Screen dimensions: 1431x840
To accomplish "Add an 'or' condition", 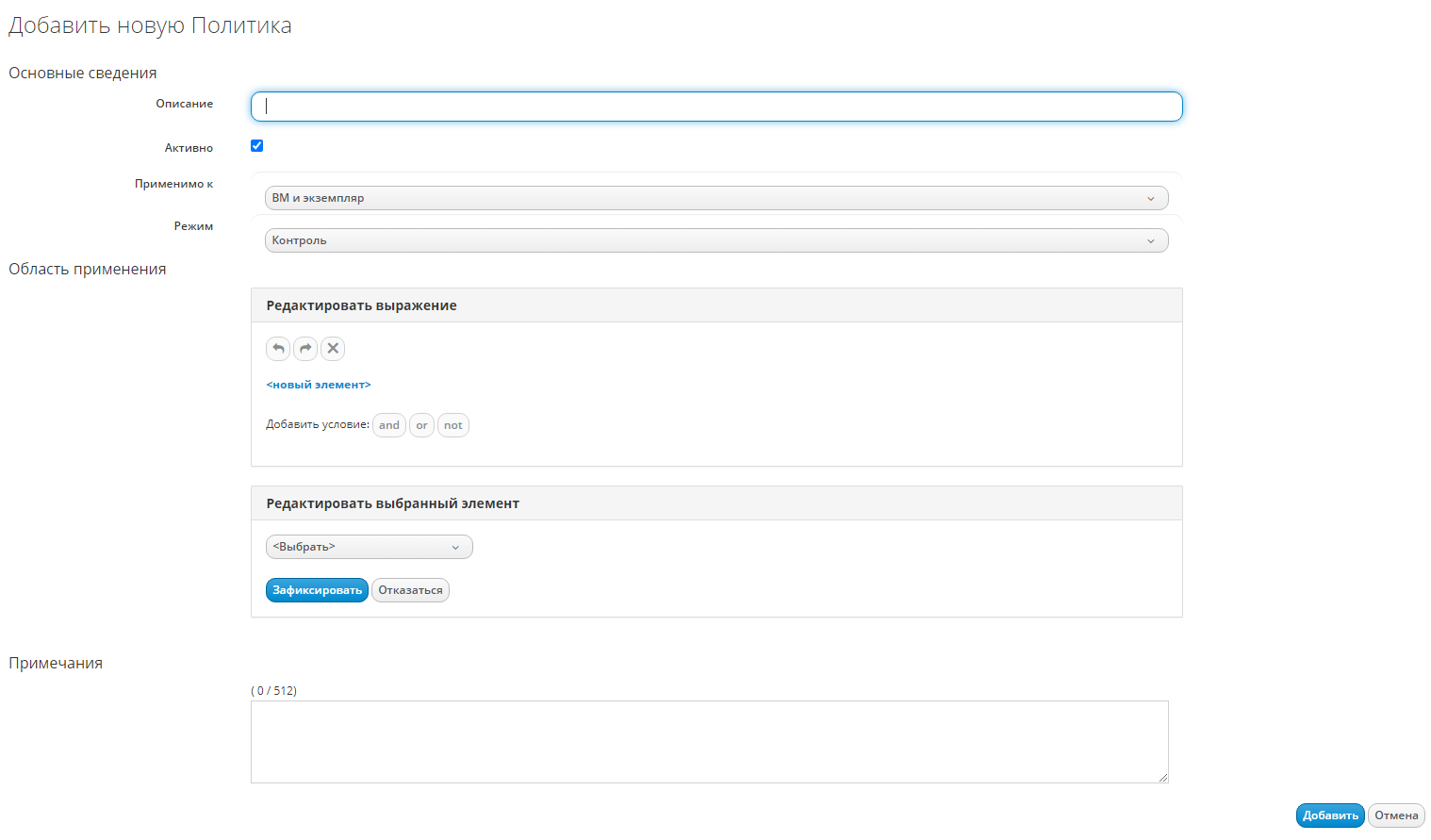I will tap(421, 425).
